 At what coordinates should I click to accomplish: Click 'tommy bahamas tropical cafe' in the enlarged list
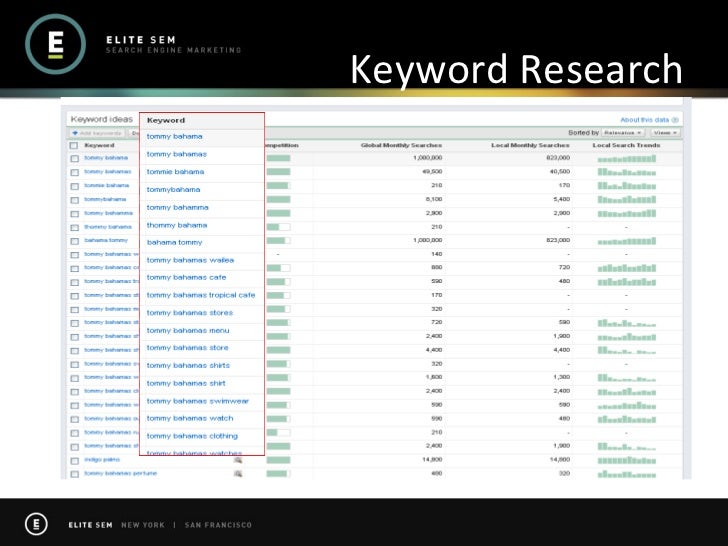[x=201, y=295]
